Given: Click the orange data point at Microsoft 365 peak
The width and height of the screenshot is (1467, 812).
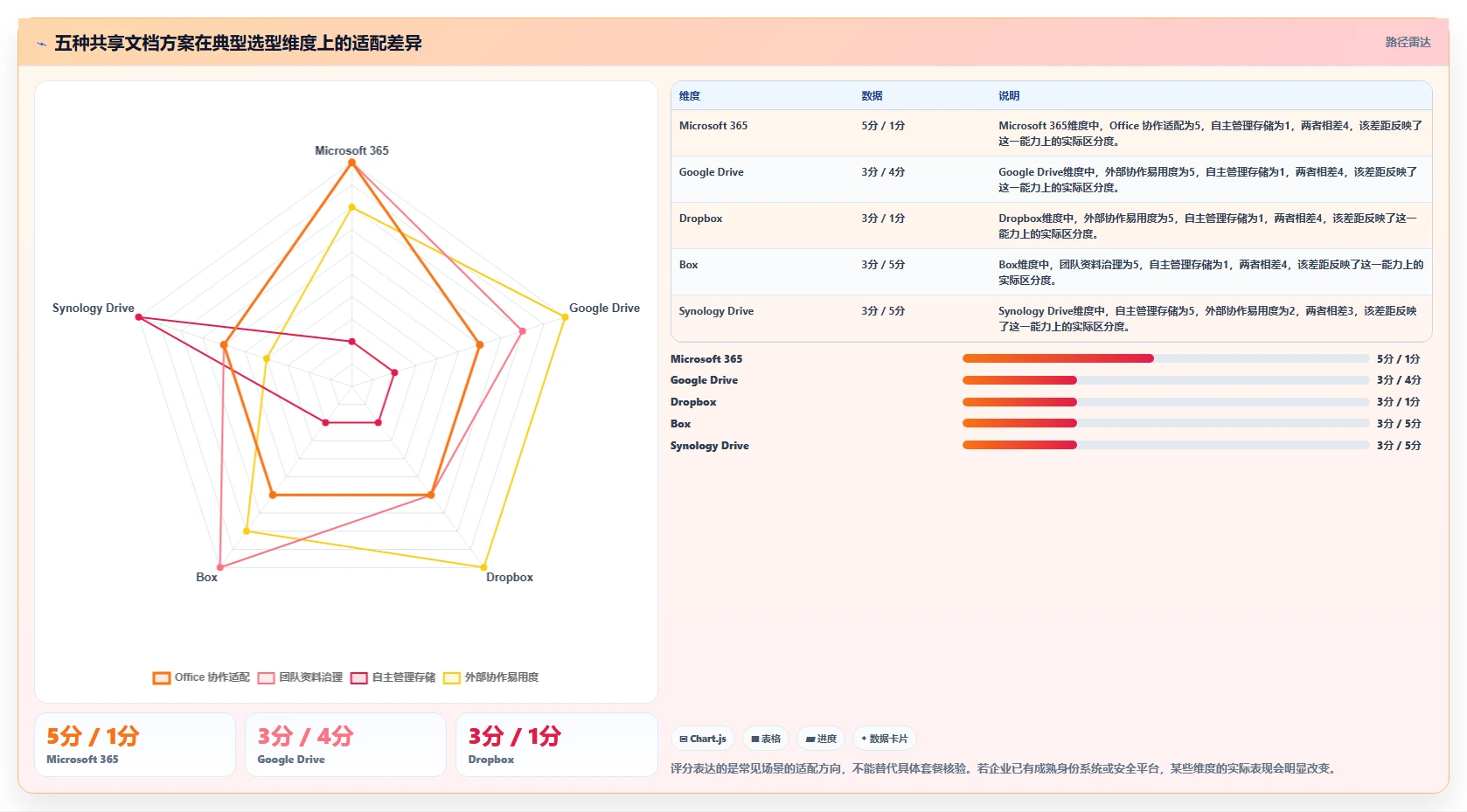Looking at the screenshot, I should coord(351,163).
